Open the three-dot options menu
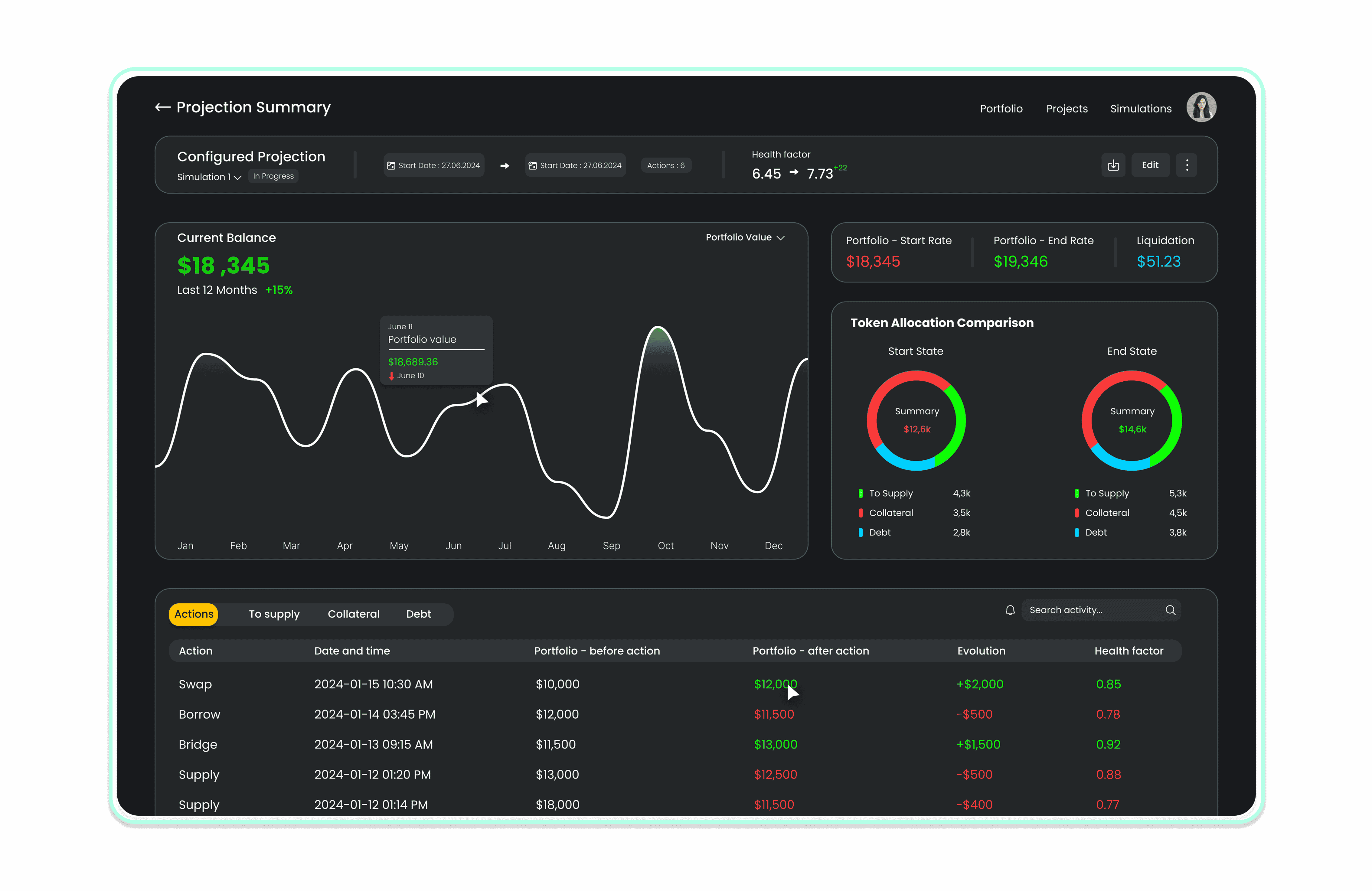 tap(1186, 165)
